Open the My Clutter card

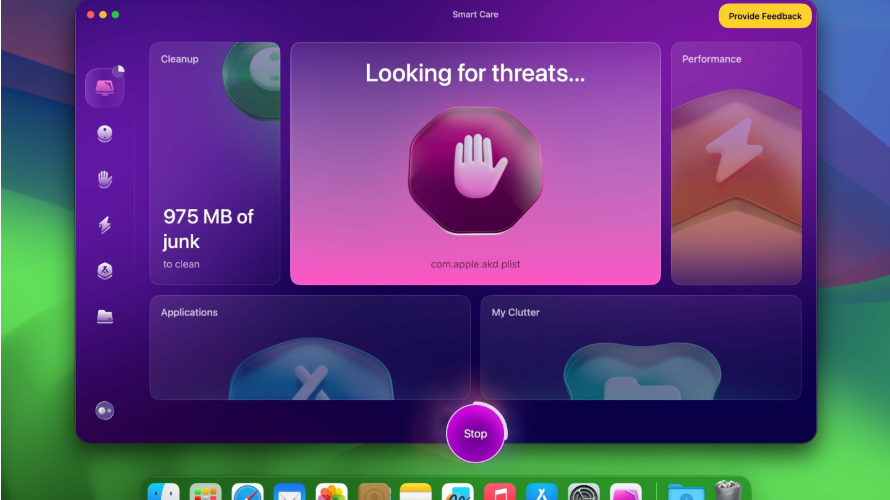pyautogui.click(x=641, y=347)
